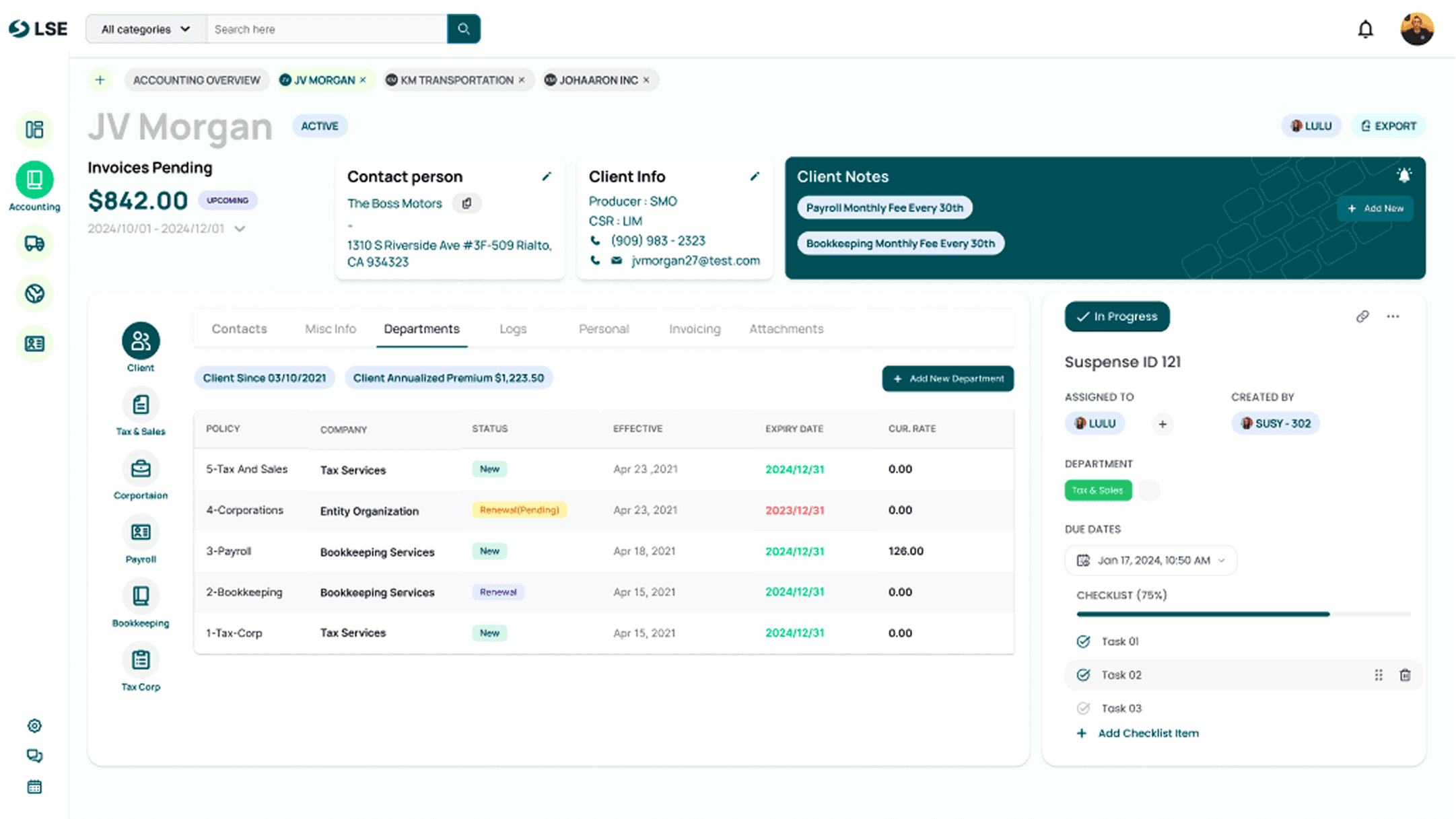Edit Contact person with pencil icon
Viewport: 1456px width, 819px height.
point(547,176)
